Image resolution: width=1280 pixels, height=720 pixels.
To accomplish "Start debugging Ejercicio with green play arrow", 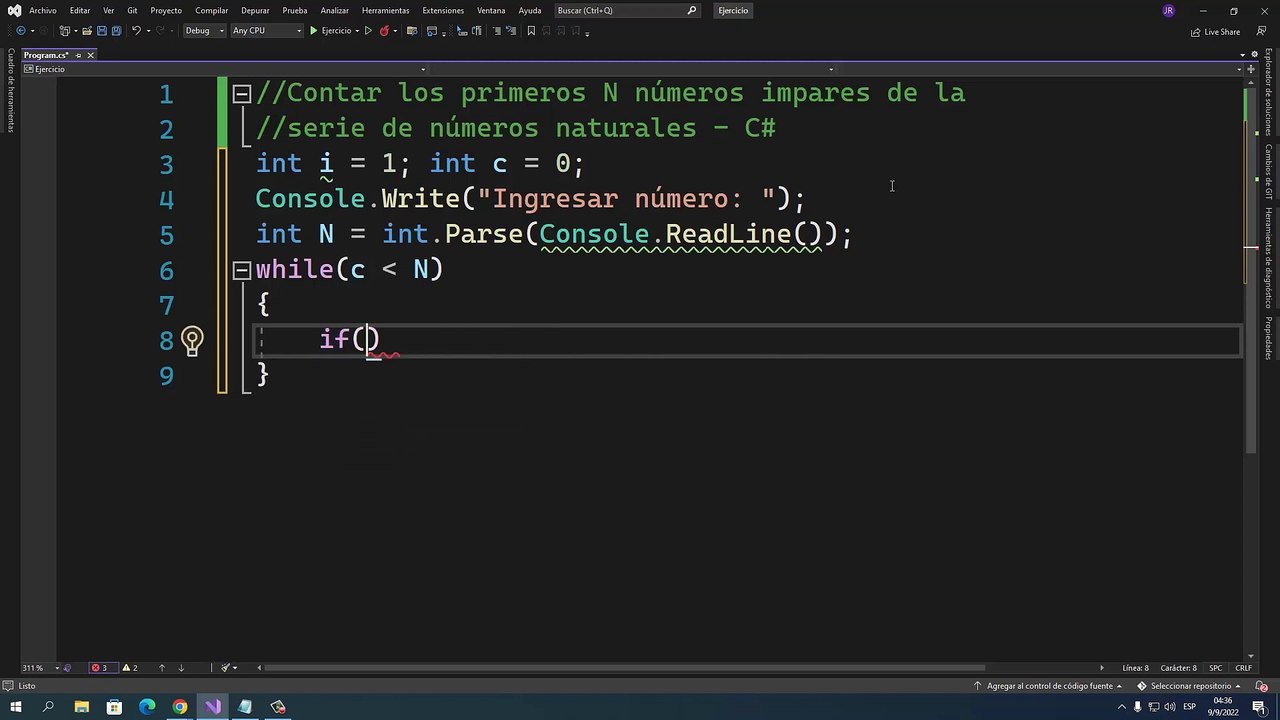I will coord(313,31).
